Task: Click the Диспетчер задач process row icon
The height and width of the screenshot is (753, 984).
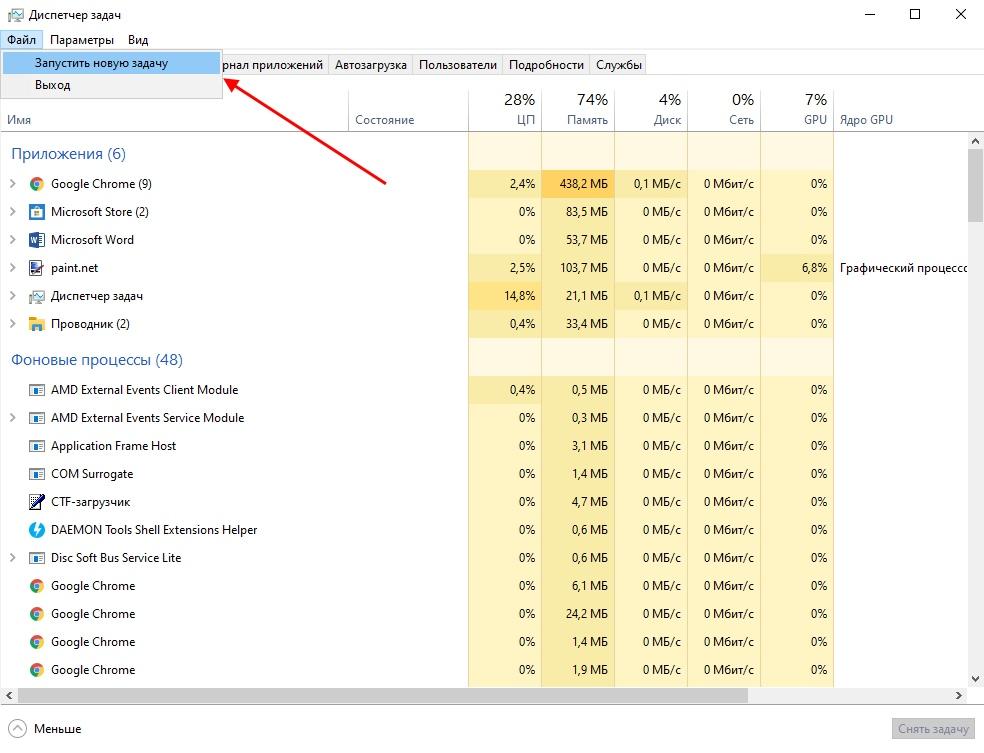Action: click(37, 296)
